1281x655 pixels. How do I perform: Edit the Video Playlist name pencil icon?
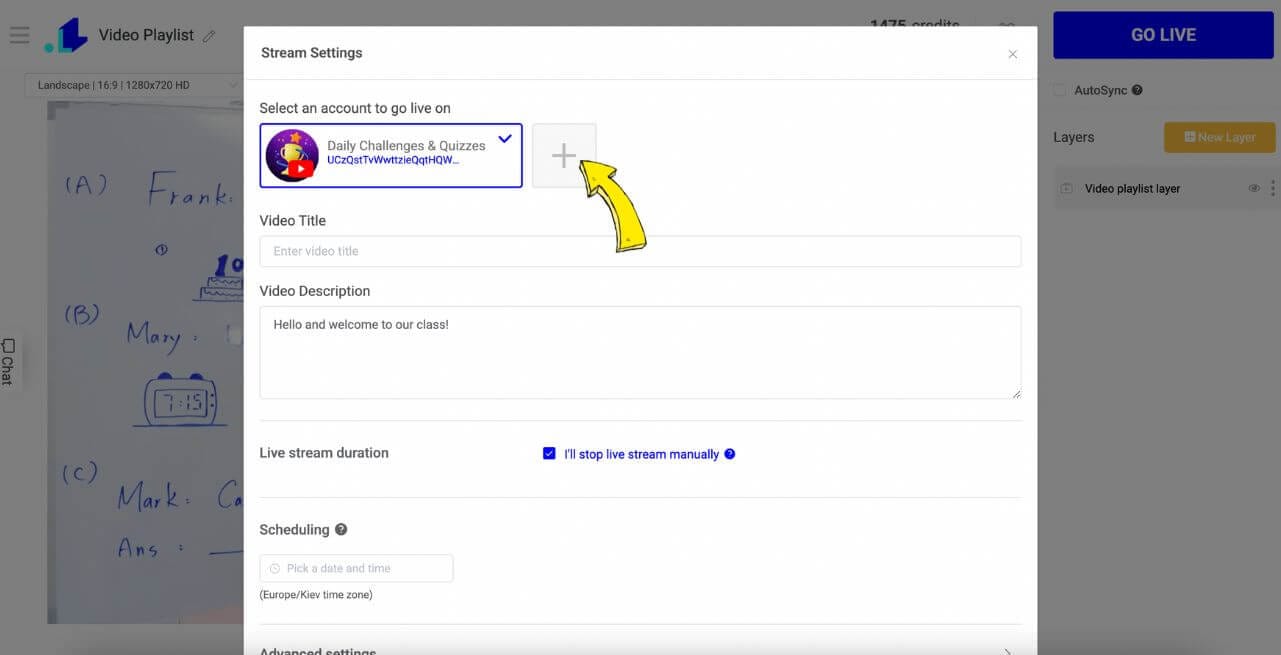(x=209, y=36)
